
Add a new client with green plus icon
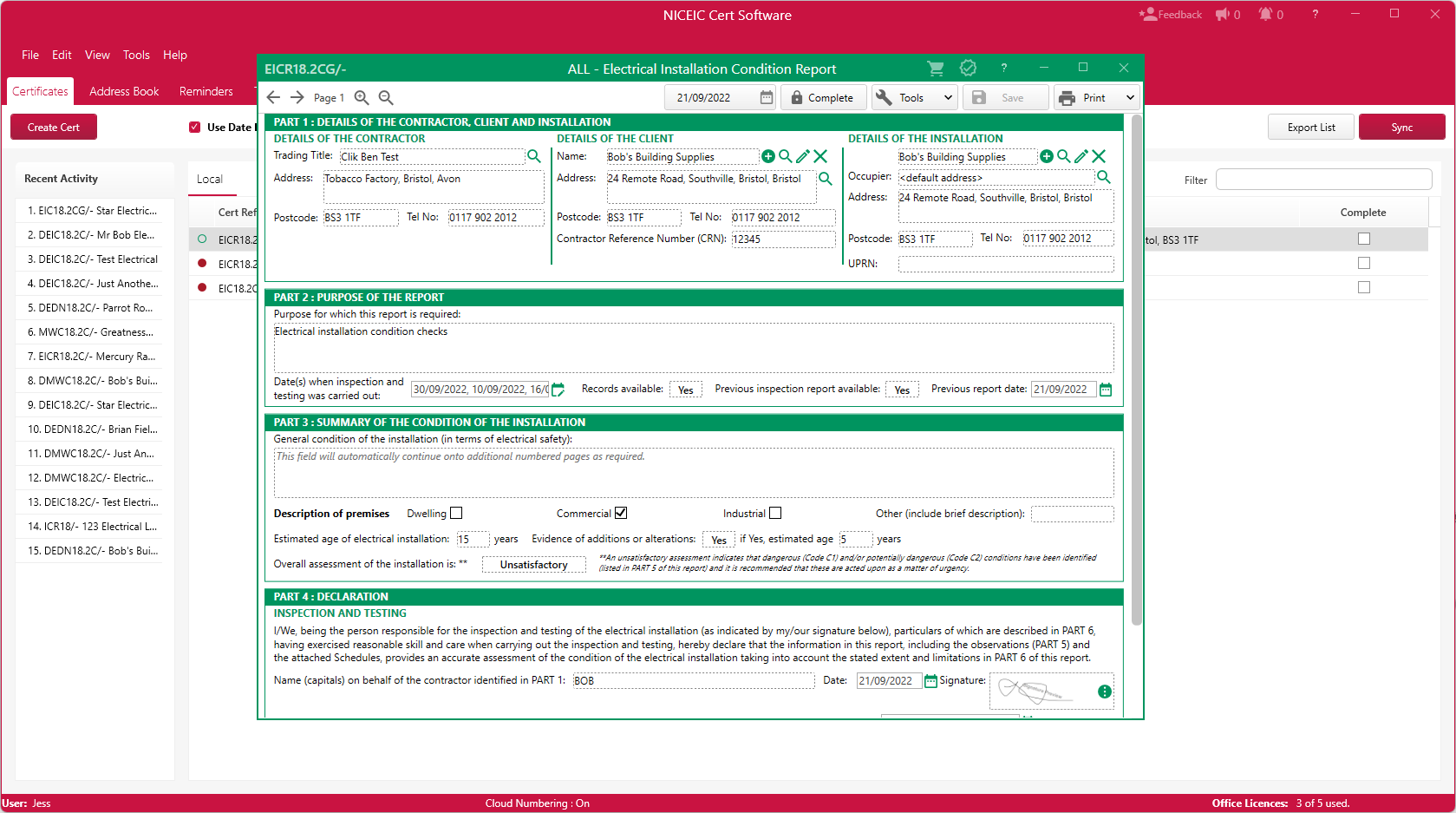pos(767,156)
